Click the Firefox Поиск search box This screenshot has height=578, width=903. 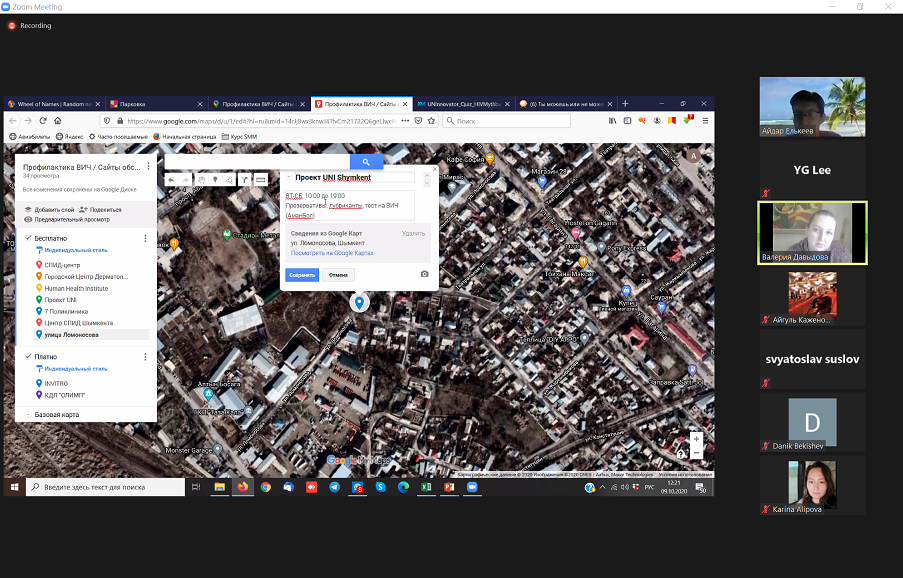(507, 121)
